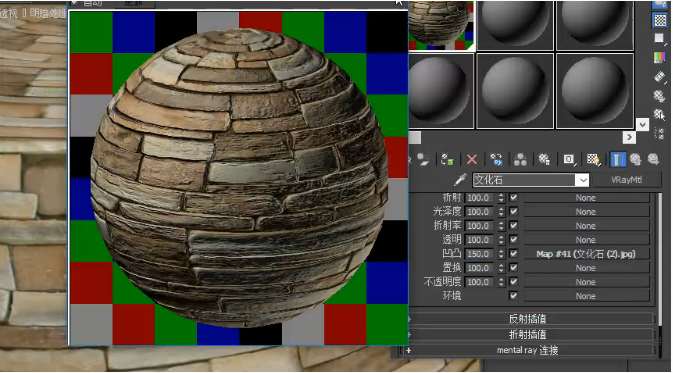This screenshot has height=373, width=673.
Task: Select the top-right gray sample sphere slot
Action: [x=594, y=25]
